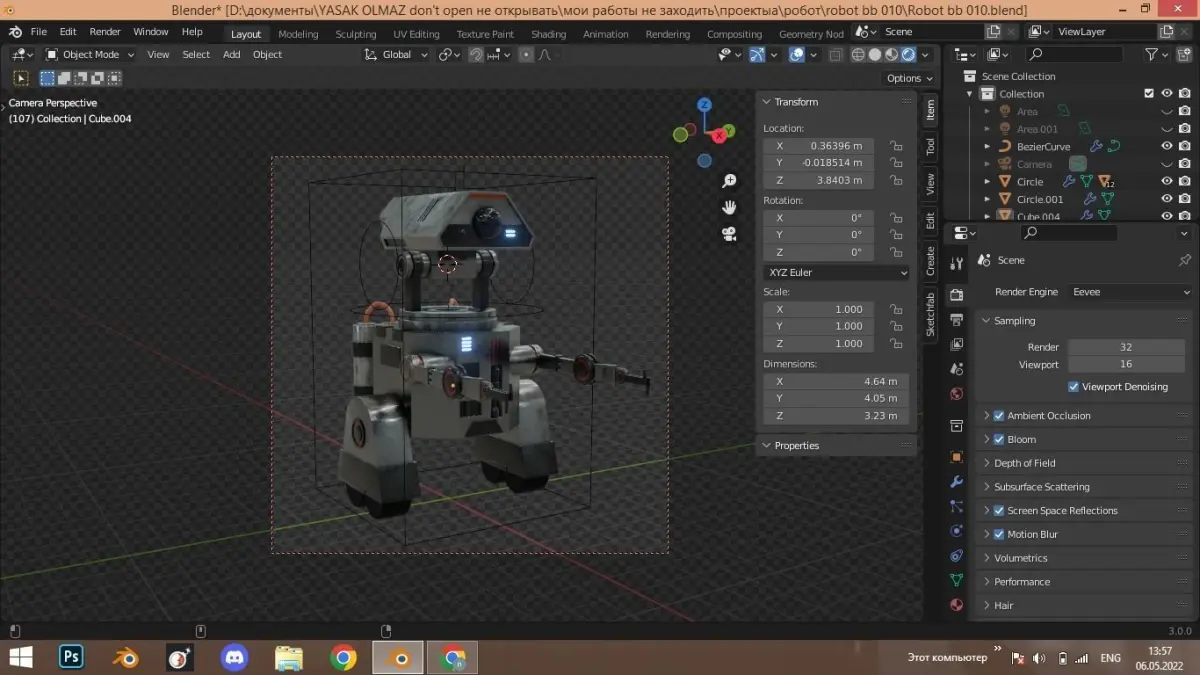Expand the Depth of Field panel

1024,463
